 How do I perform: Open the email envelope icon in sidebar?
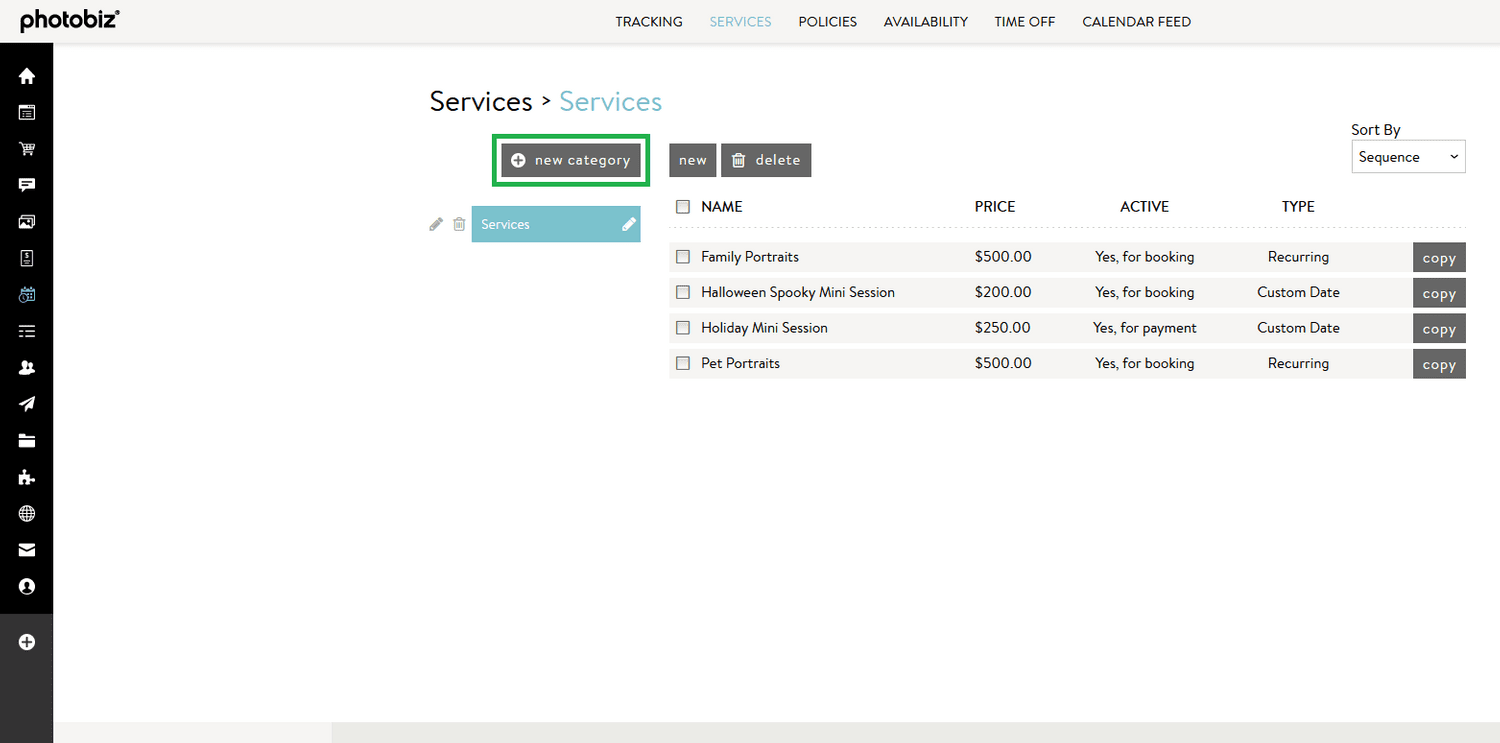pyautogui.click(x=27, y=550)
